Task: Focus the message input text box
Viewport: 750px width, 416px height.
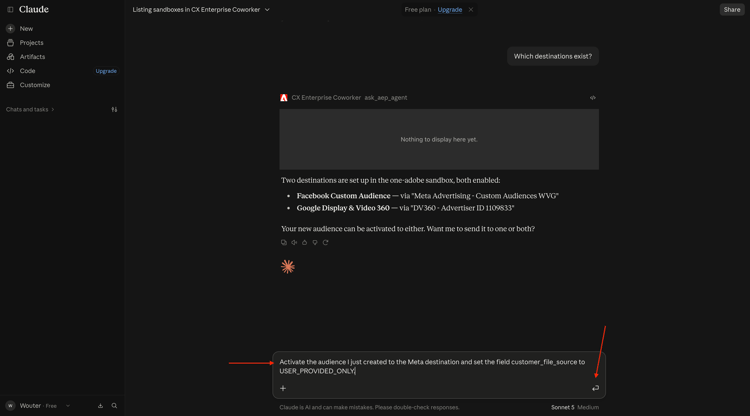Action: coord(439,366)
